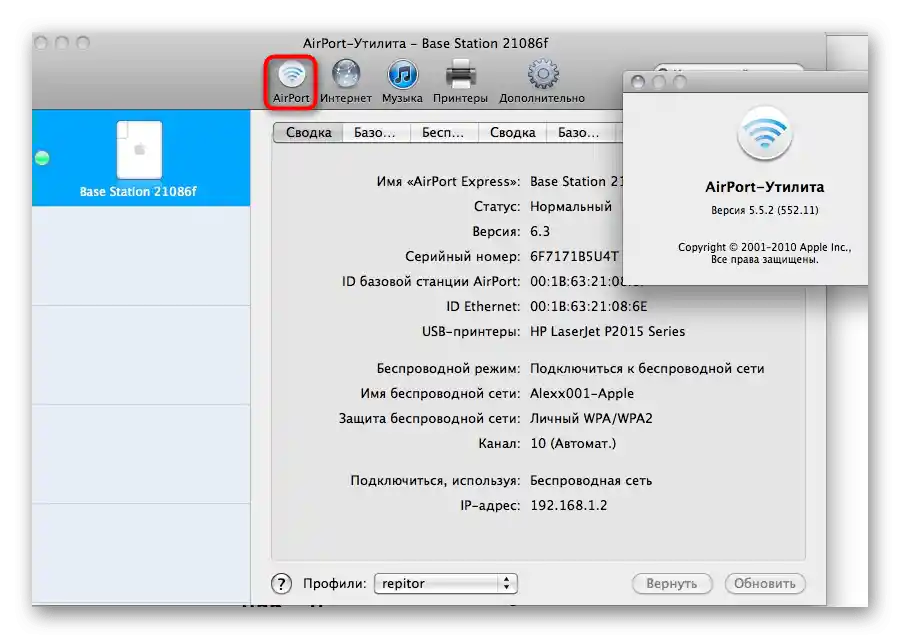Click the help question mark button
This screenshot has height=639, width=900.
pos(281,584)
